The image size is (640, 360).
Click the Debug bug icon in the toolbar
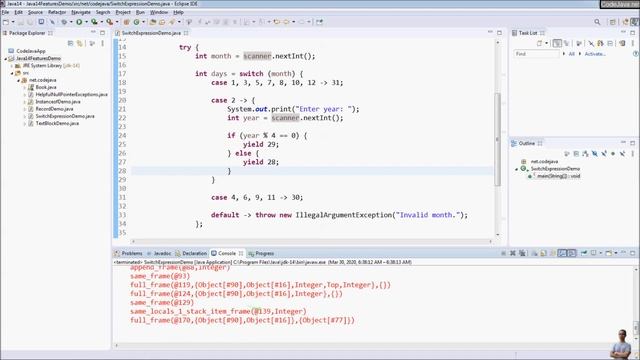tap(64, 22)
